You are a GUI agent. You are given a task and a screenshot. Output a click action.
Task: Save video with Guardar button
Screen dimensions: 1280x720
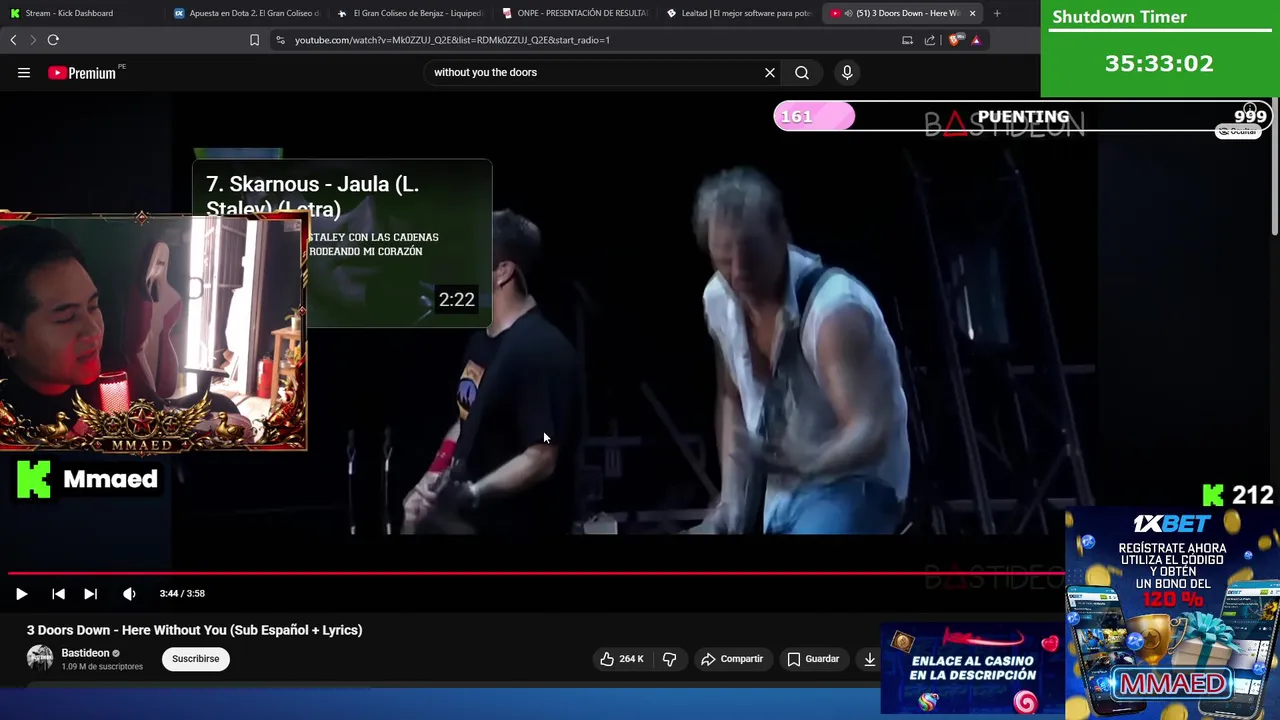click(813, 659)
